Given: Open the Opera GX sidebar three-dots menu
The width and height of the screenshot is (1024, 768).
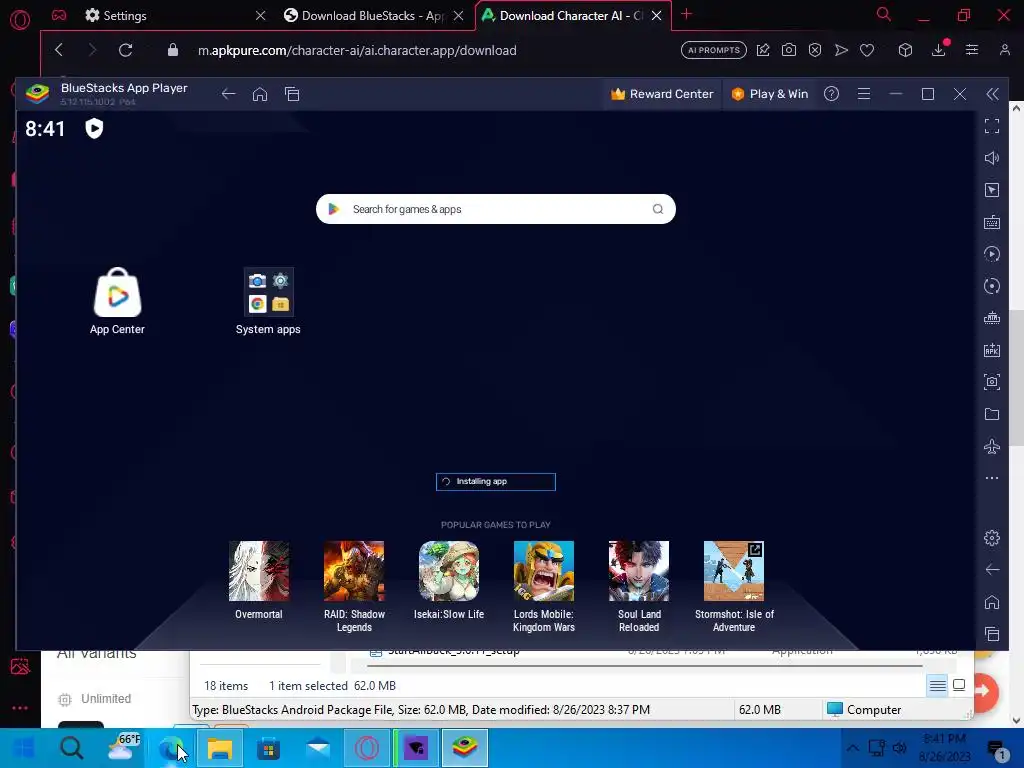Looking at the screenshot, I should pyautogui.click(x=20, y=708).
